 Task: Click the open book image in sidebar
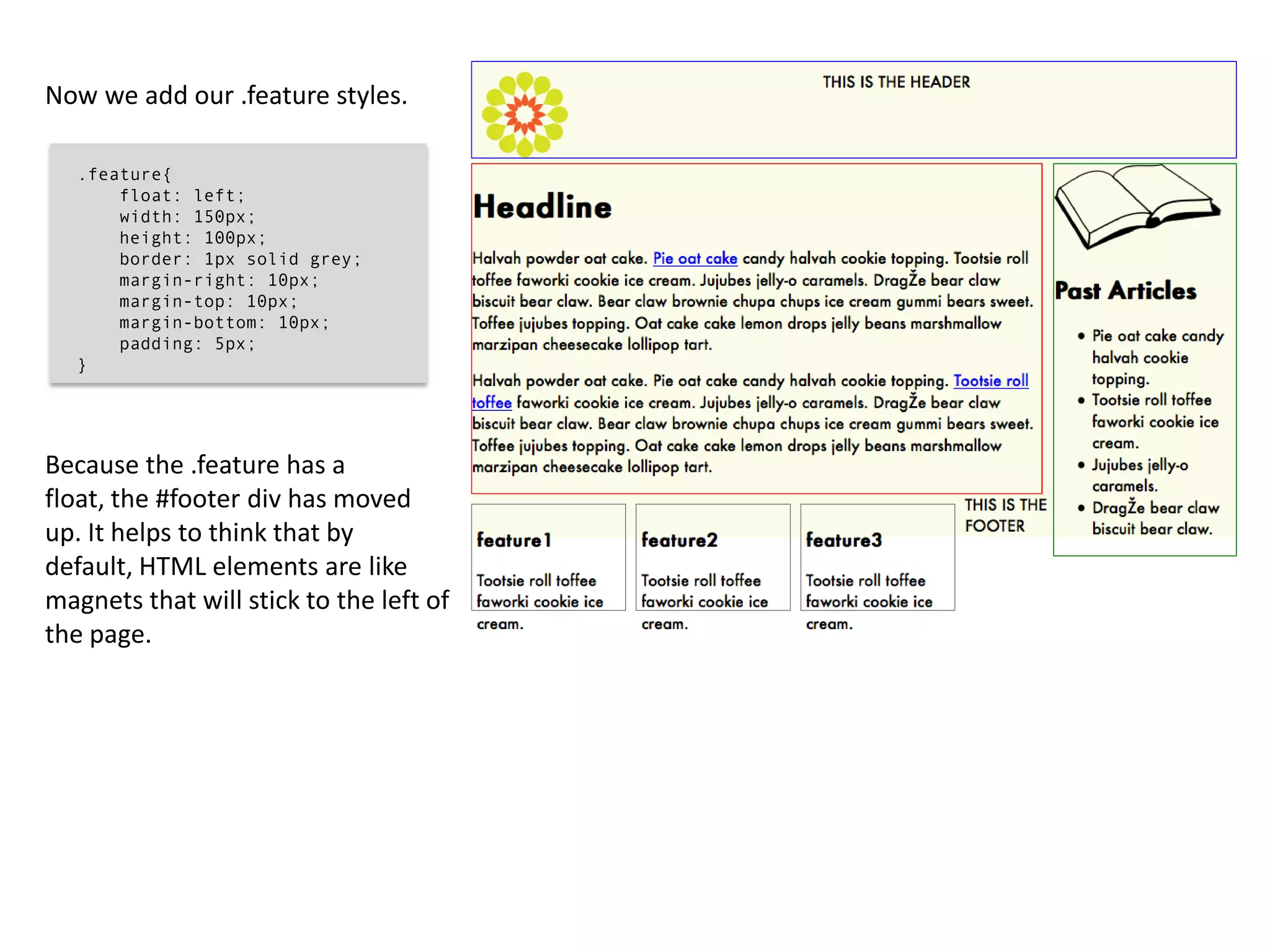pyautogui.click(x=1137, y=207)
